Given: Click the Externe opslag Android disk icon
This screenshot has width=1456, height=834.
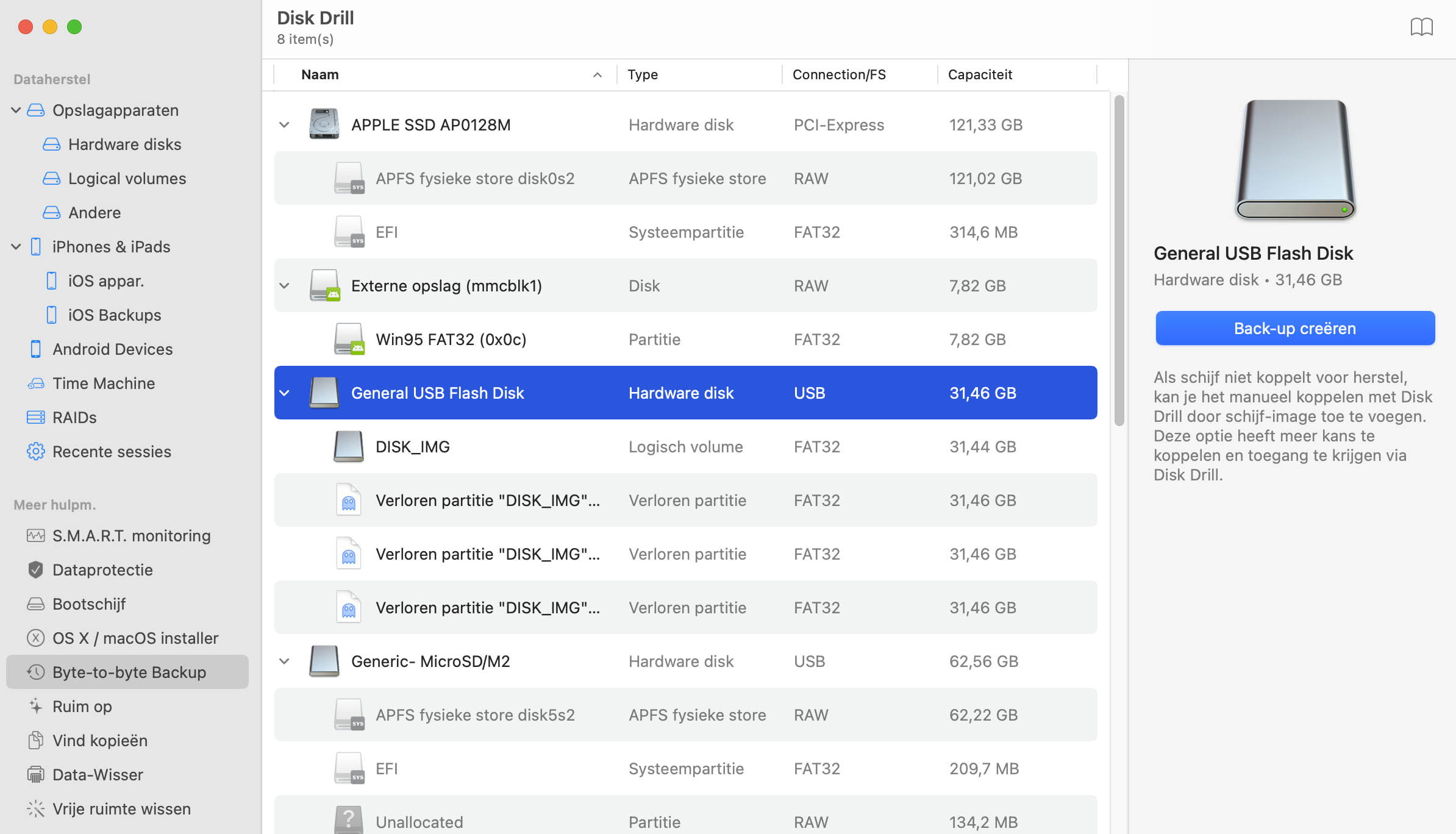Looking at the screenshot, I should coord(324,285).
